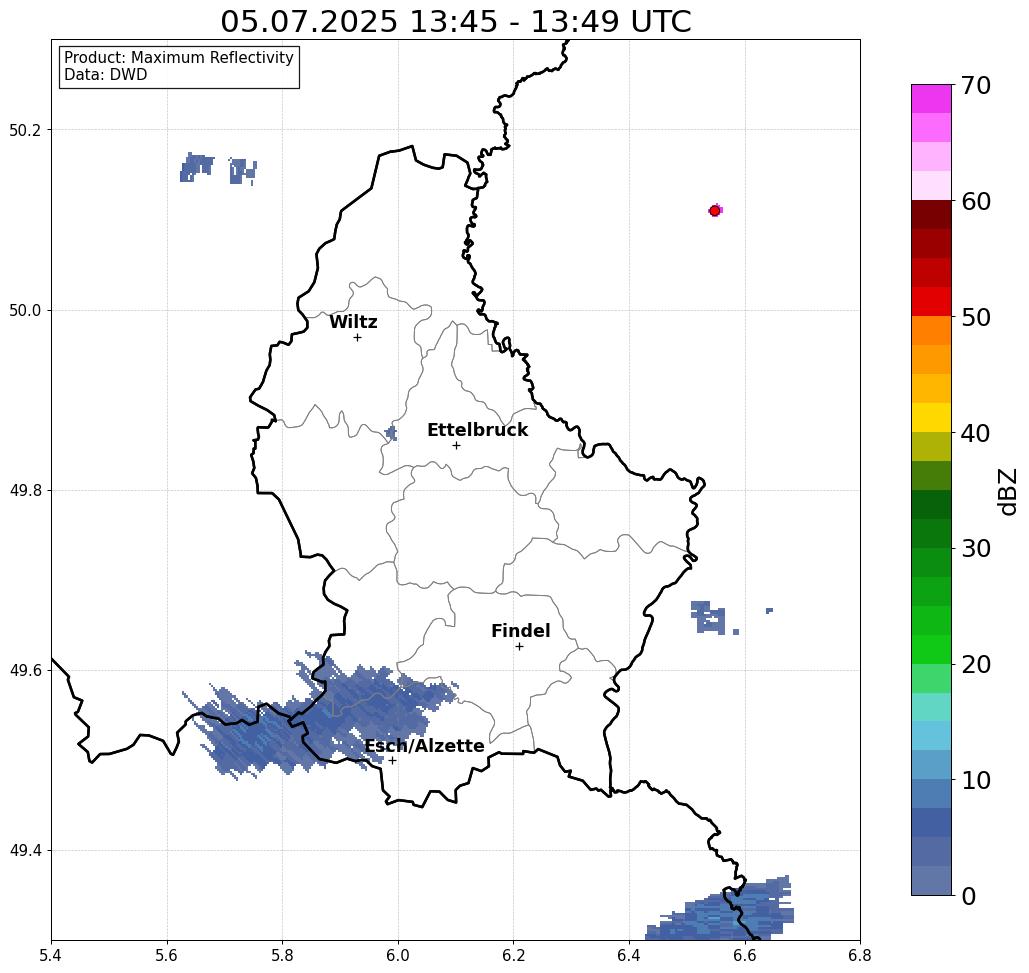
Task: Click the 10 value on colorbar
Action: click(975, 780)
